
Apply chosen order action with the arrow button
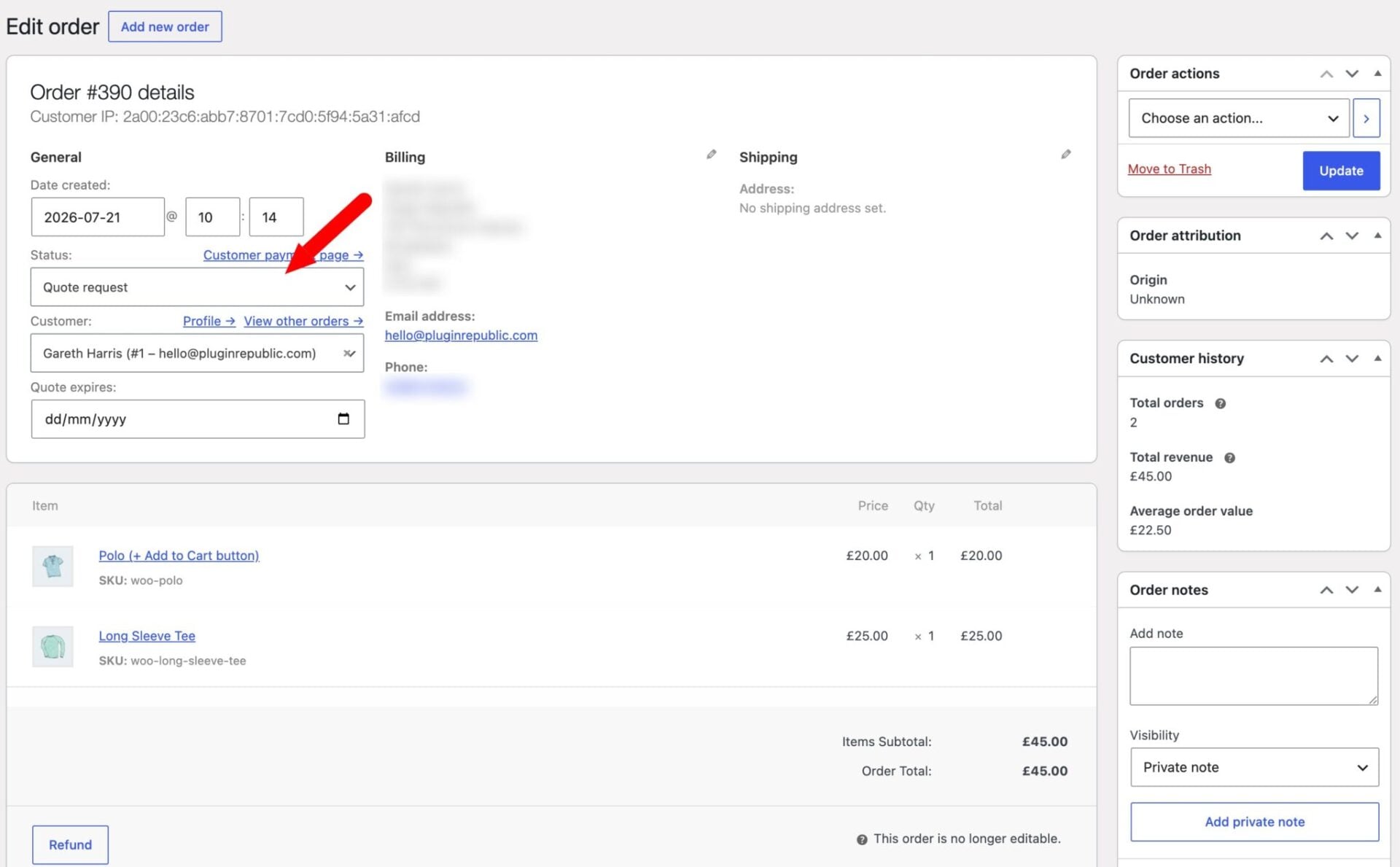[1366, 118]
